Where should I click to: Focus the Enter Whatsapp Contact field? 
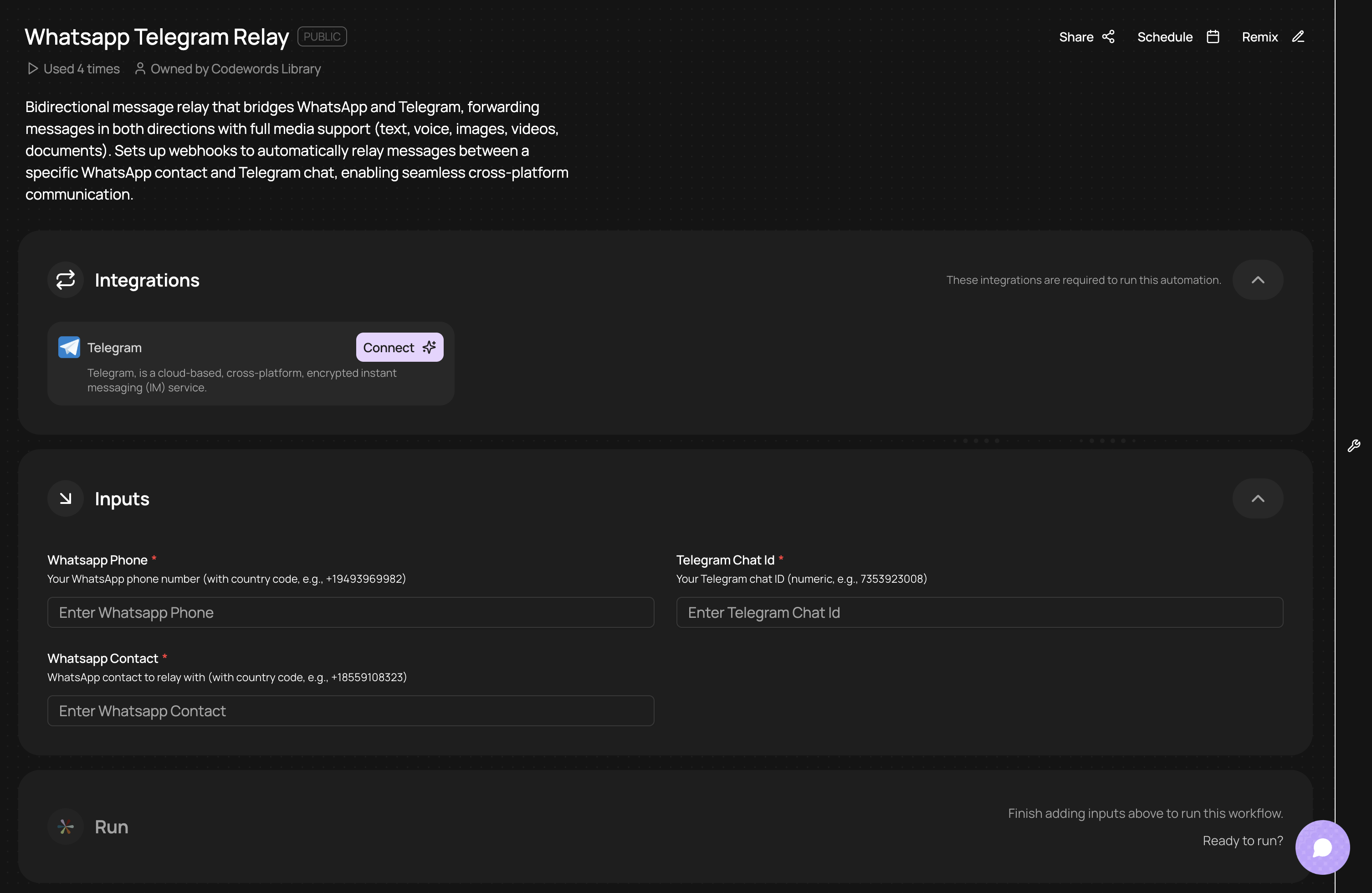tap(350, 710)
